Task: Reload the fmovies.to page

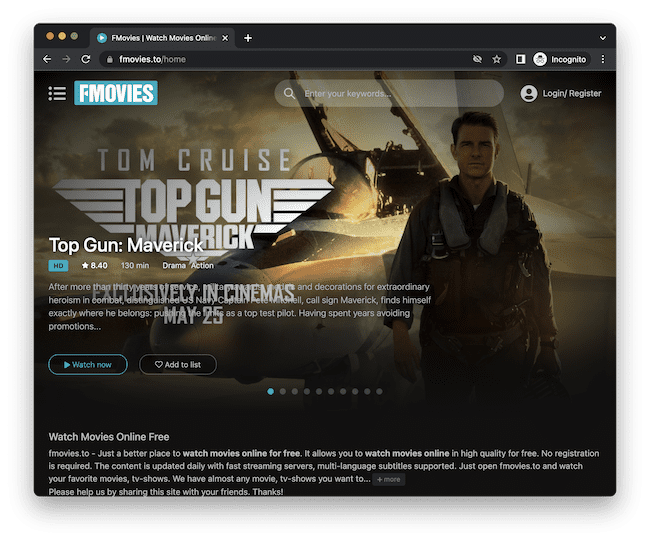Action: (86, 59)
